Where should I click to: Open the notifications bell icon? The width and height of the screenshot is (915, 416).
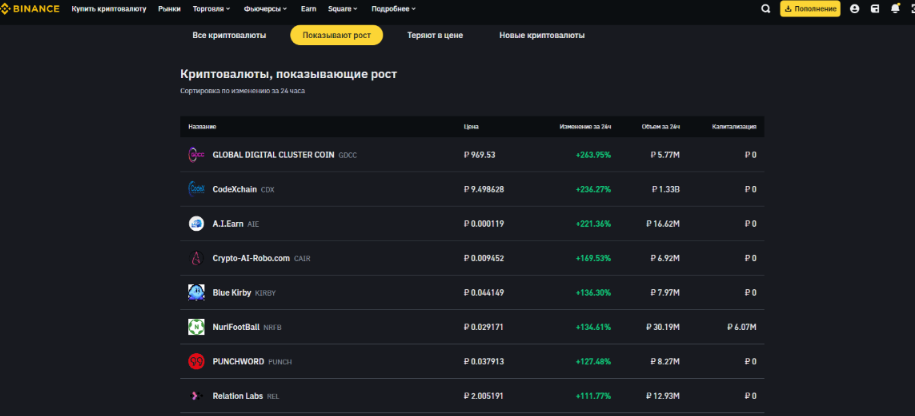tap(895, 9)
